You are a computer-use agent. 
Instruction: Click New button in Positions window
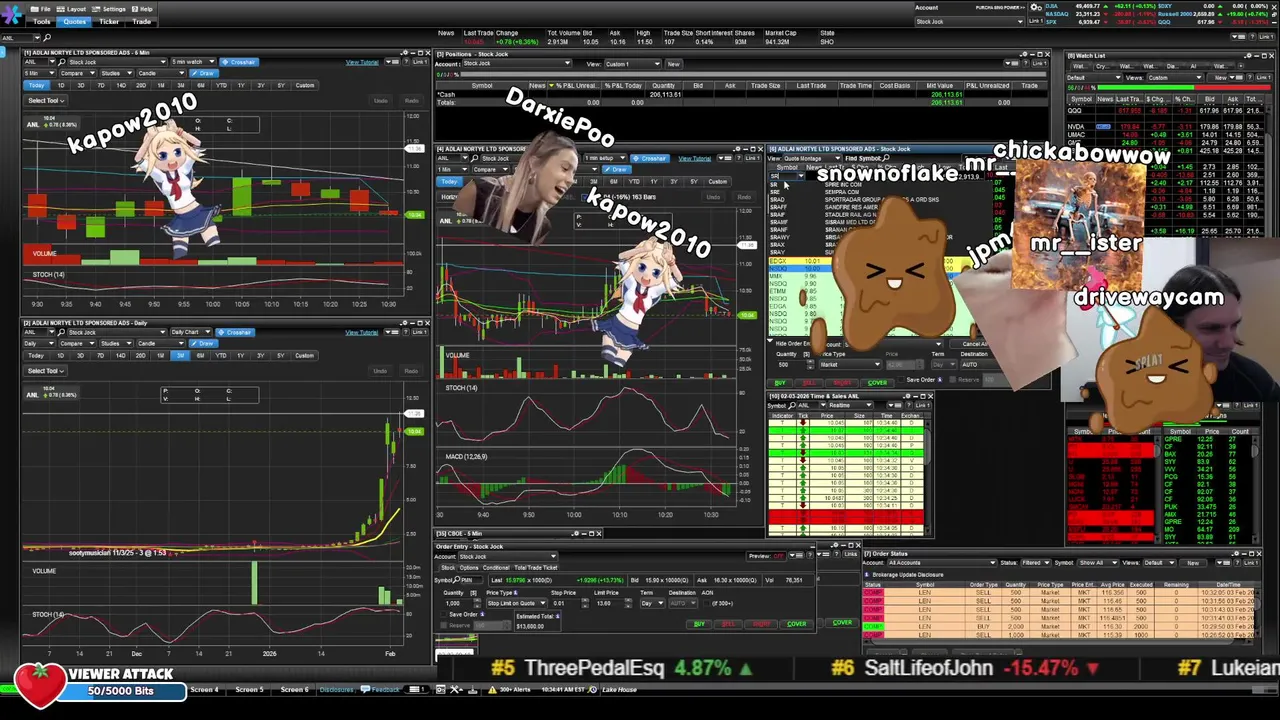pos(673,63)
